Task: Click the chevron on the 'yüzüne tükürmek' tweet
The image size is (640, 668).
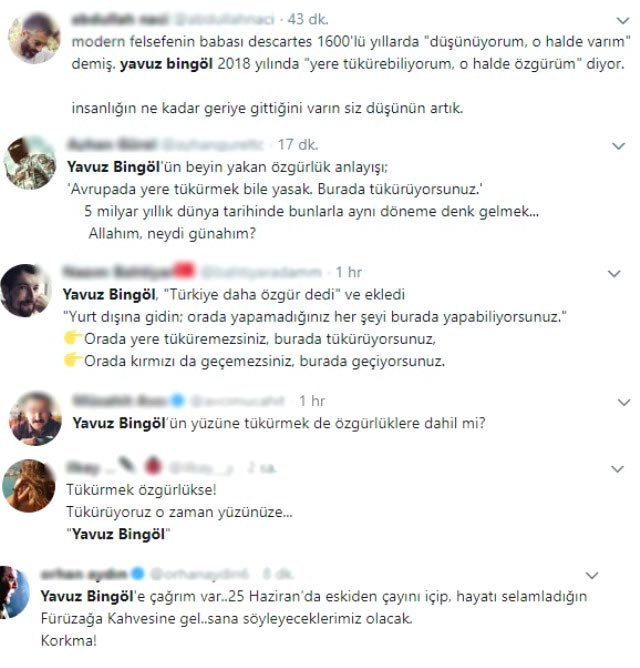Action: coord(624,402)
